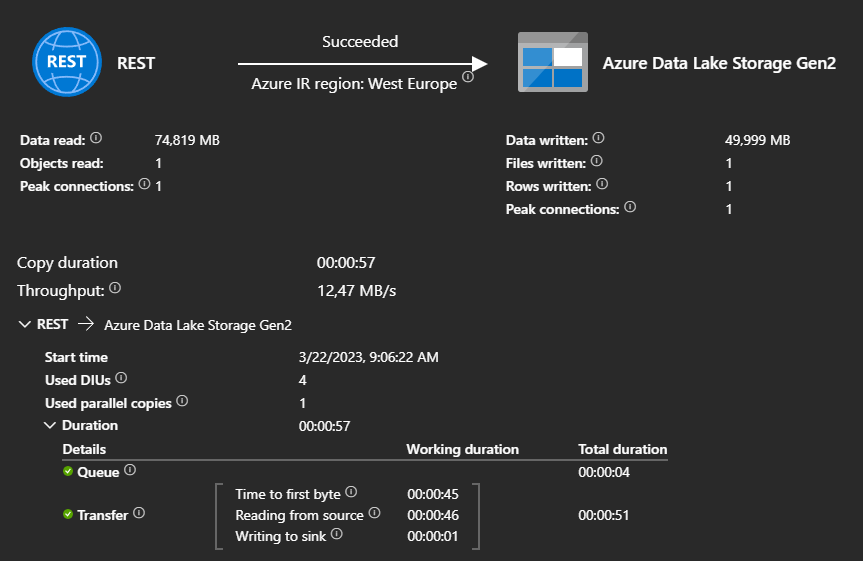Show info for source Peak connections
Image resolution: width=863 pixels, height=561 pixels.
(144, 184)
